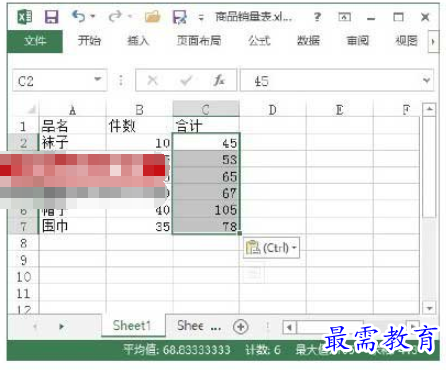Image resolution: width=446 pixels, height=370 pixels.
Task: Switch to the 数据 ribbon tab
Action: click(x=308, y=41)
